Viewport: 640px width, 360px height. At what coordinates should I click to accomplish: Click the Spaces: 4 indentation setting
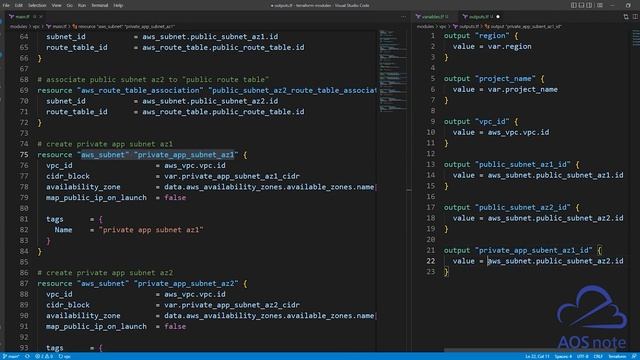coord(563,356)
